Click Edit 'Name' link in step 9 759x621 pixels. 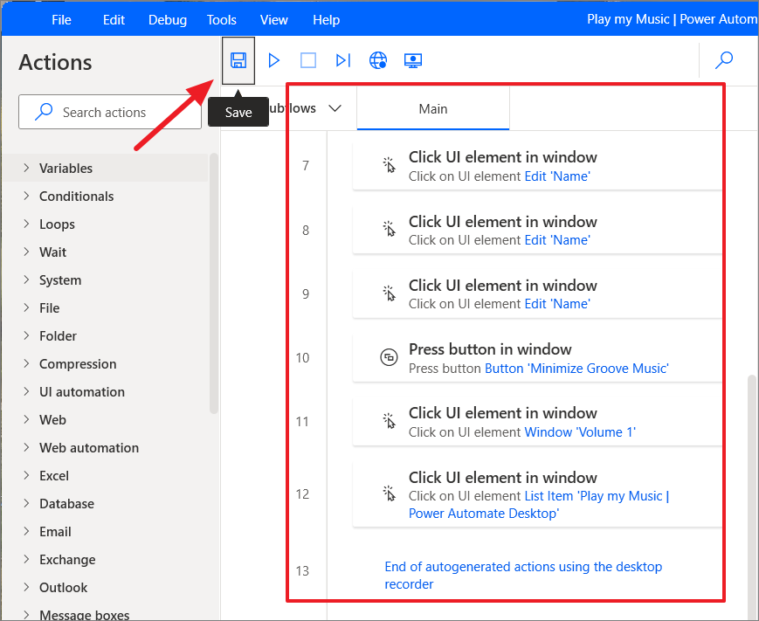click(558, 304)
